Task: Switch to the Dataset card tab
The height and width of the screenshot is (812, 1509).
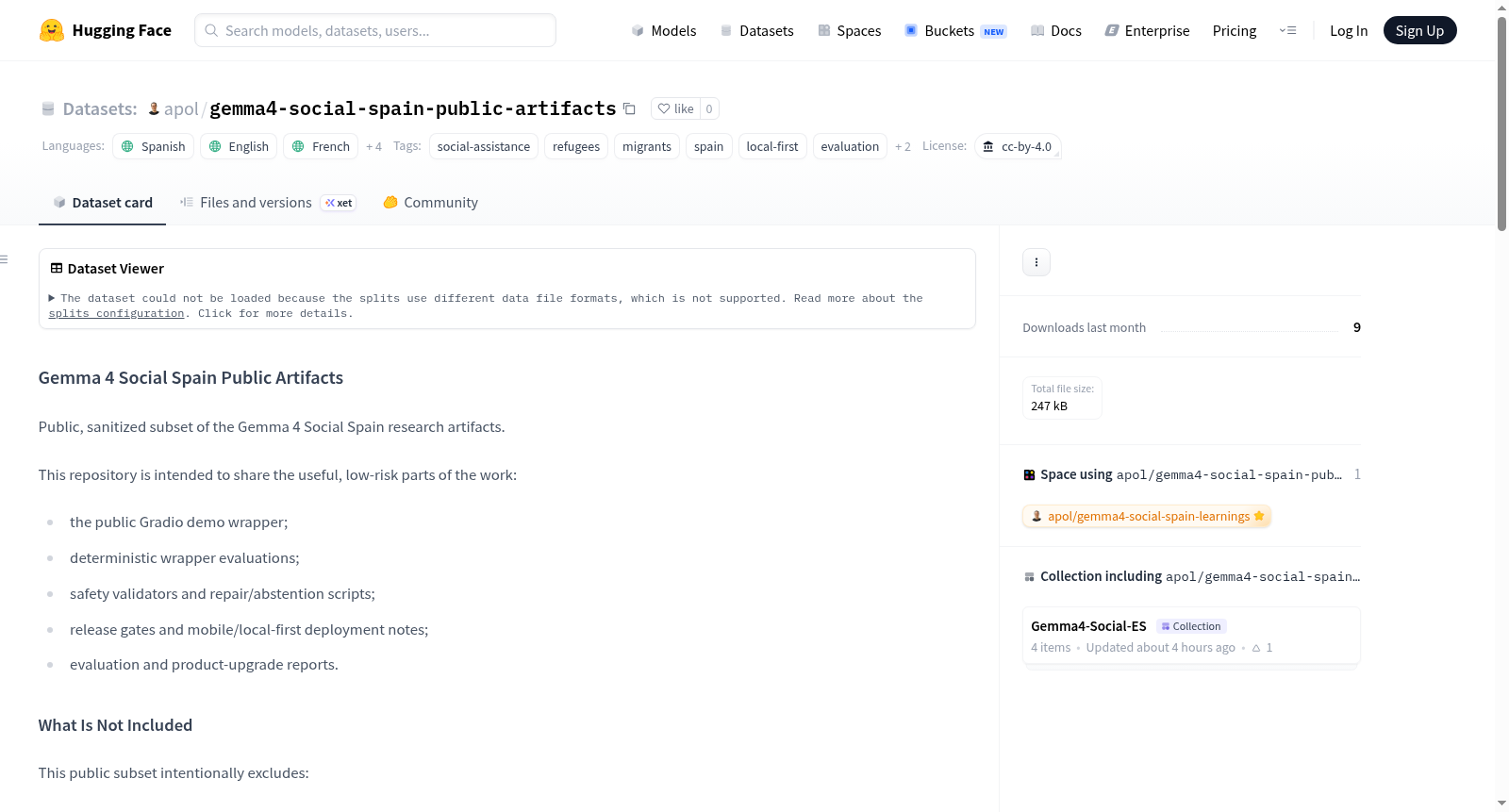Action: coord(102,203)
